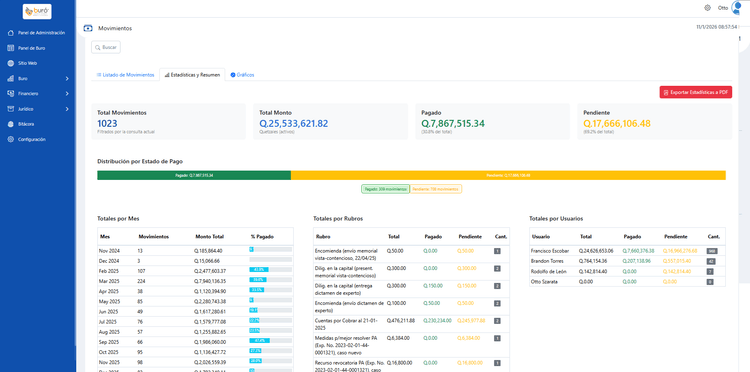Click quantity badge for Cuentas por Cobrar row

tap(497, 321)
